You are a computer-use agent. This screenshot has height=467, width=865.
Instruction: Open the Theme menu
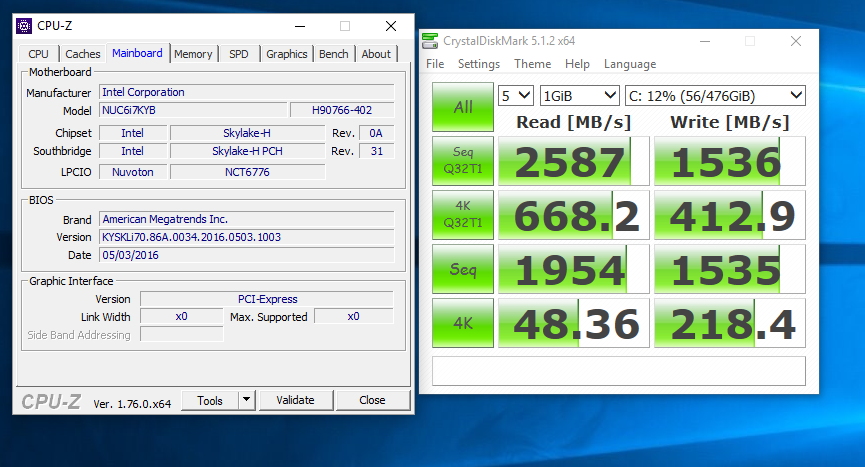(x=532, y=64)
